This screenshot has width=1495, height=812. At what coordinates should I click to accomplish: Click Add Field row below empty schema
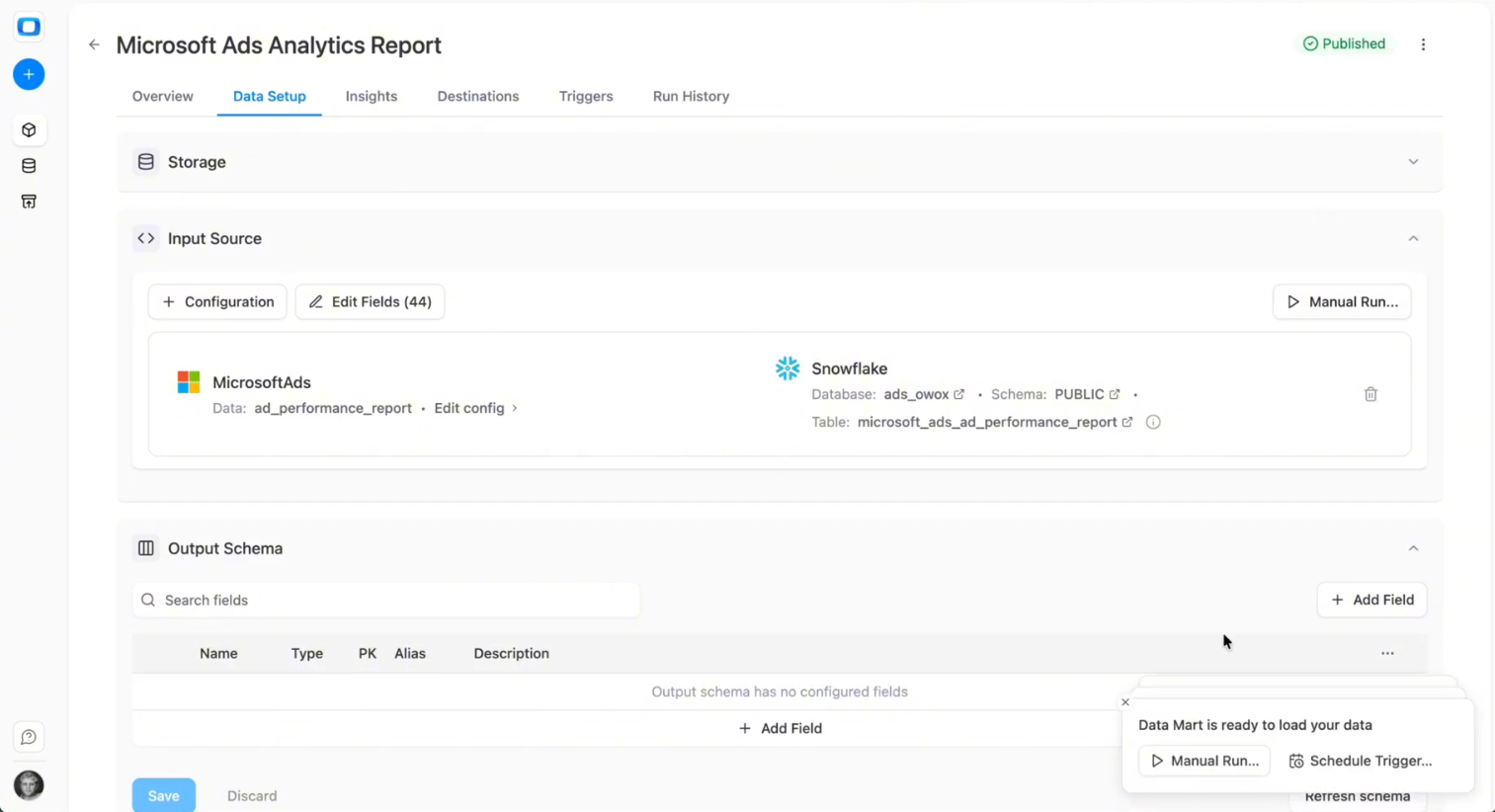(x=780, y=728)
